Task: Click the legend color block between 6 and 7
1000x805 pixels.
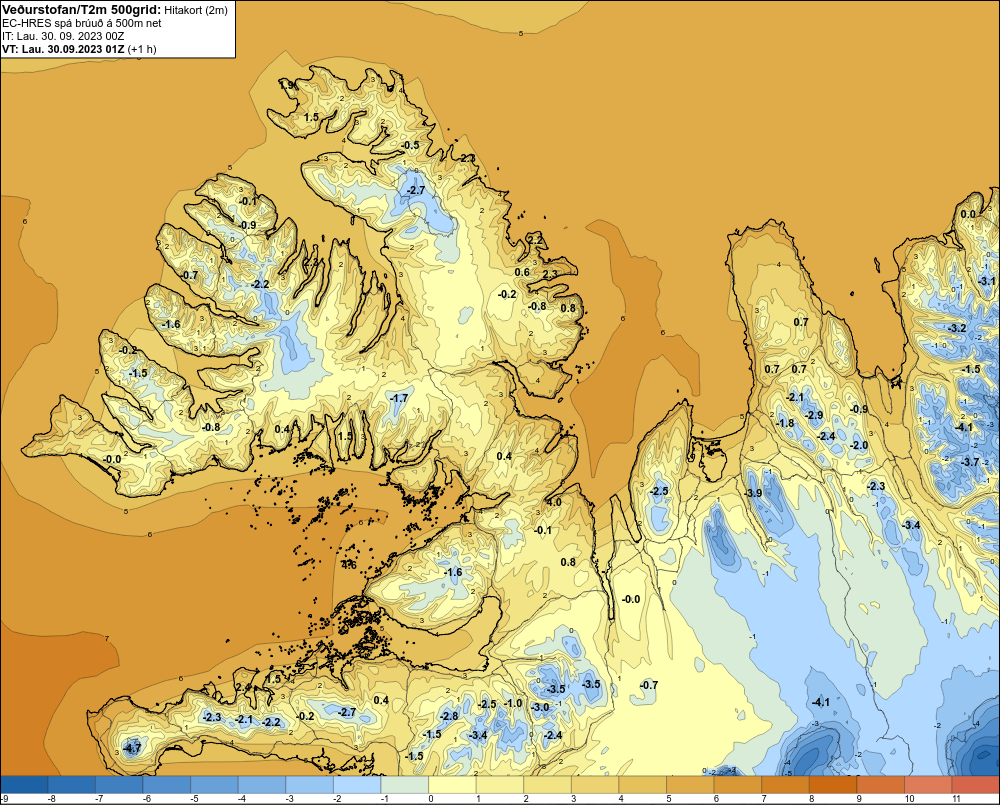Action: (x=738, y=785)
